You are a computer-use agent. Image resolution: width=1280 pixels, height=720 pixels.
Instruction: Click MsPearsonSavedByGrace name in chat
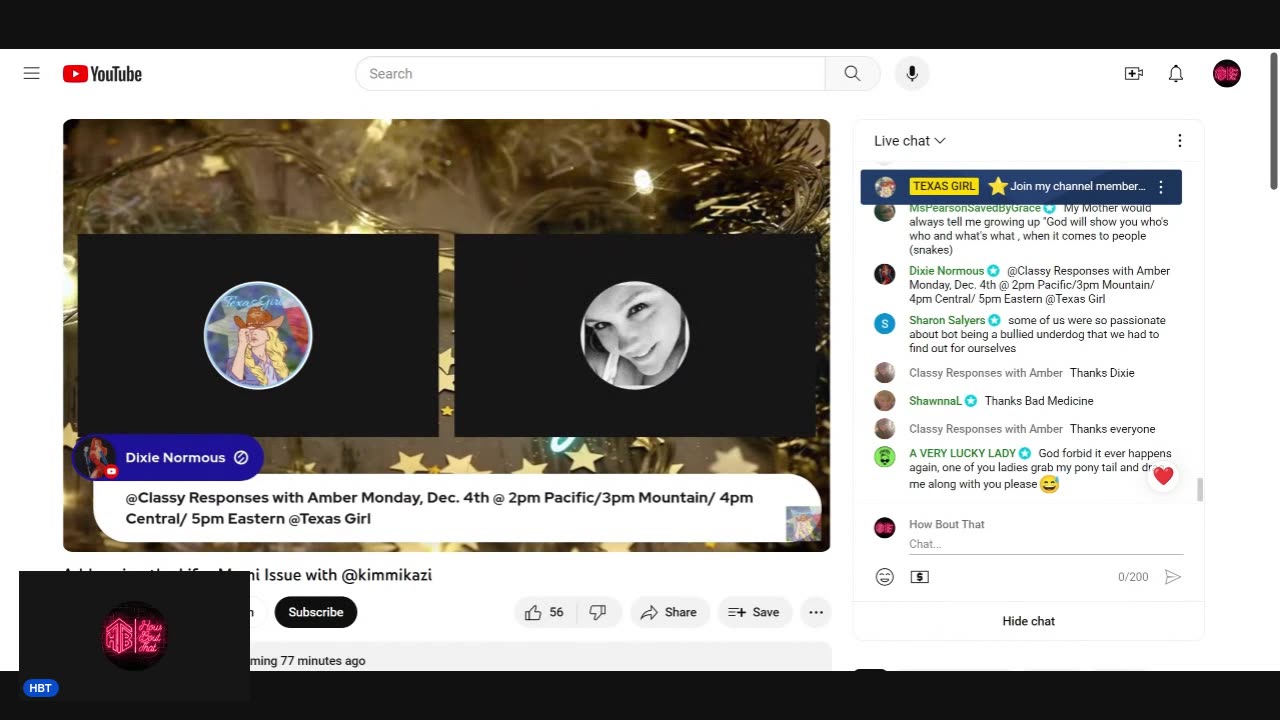(974, 209)
